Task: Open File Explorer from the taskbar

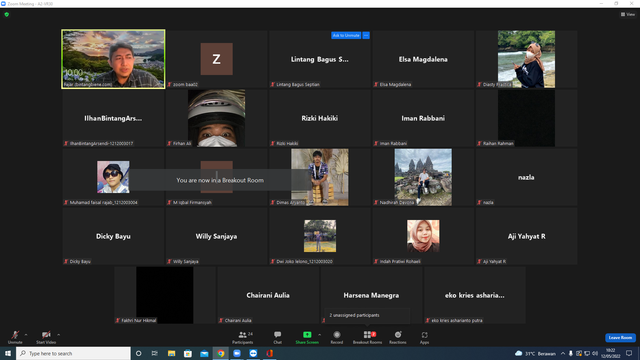Action: tap(171, 353)
